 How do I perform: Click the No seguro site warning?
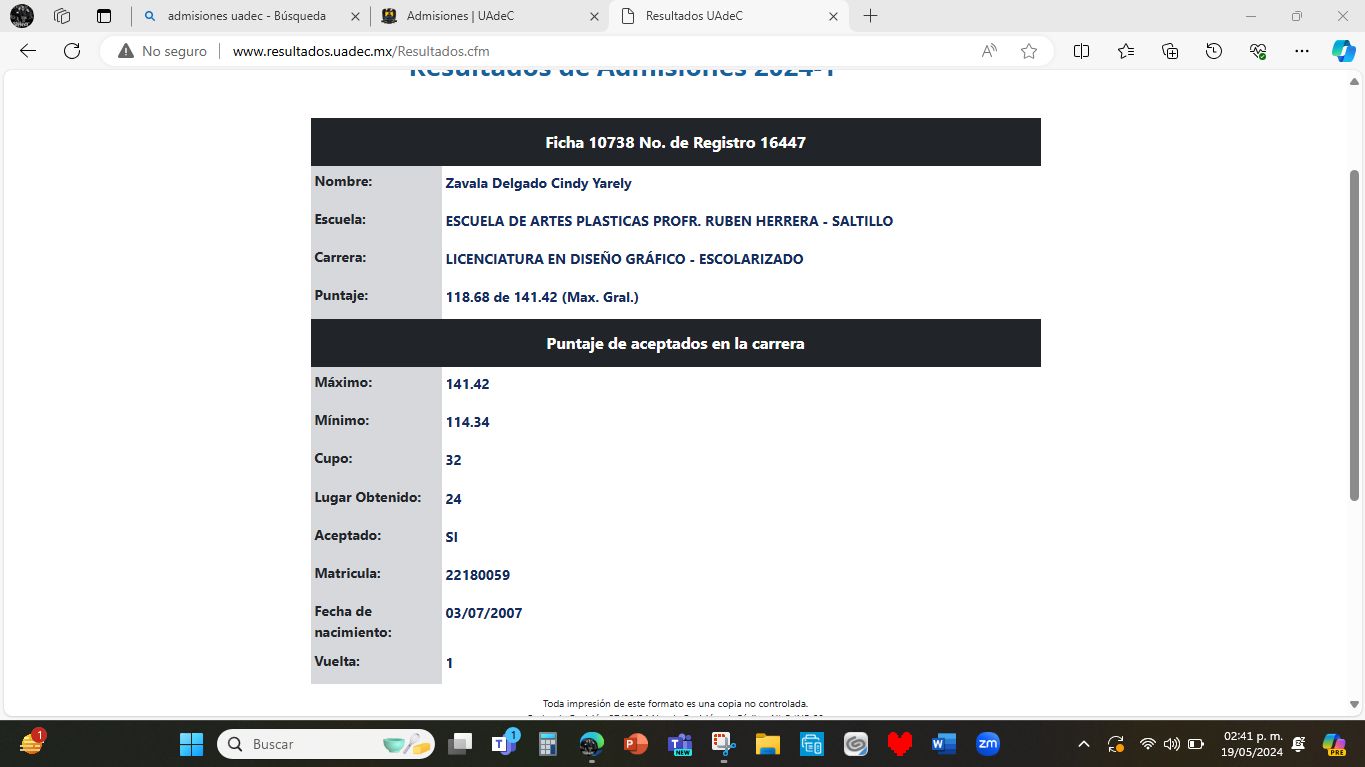[163, 51]
